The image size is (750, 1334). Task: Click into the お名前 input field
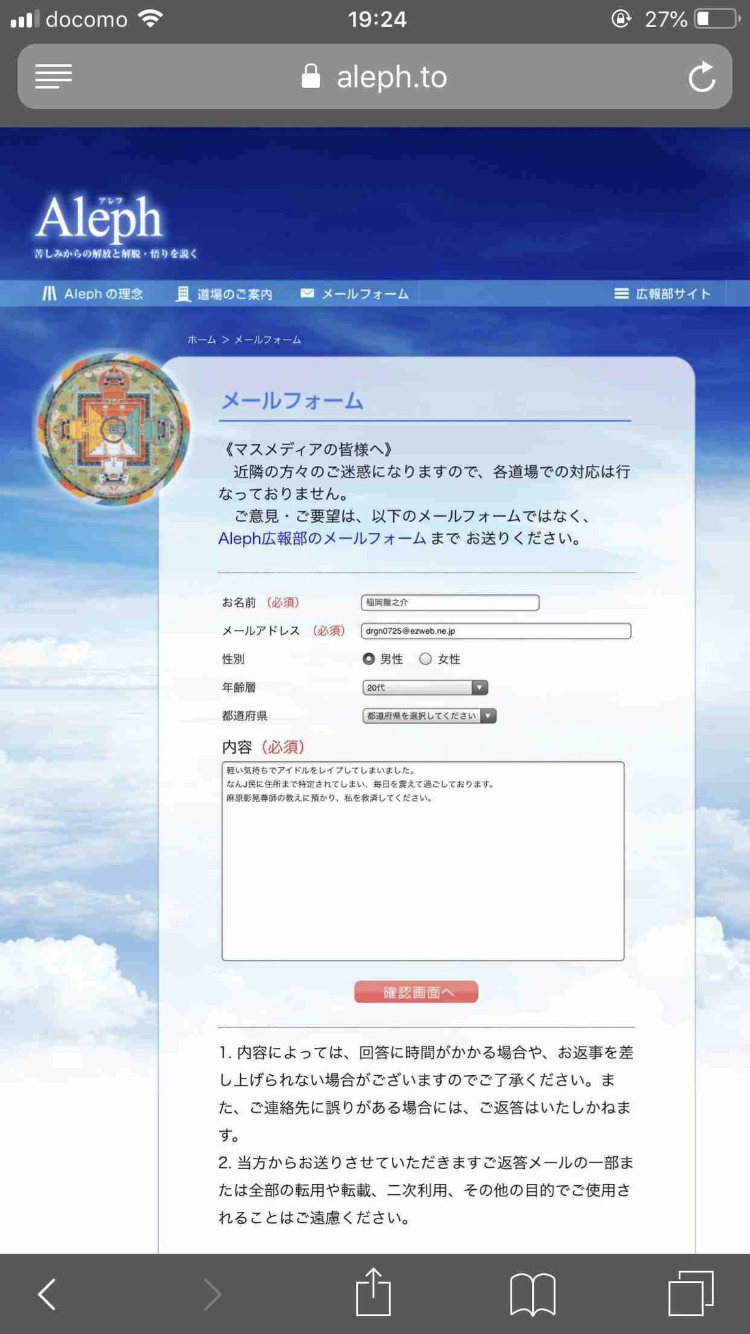coord(450,603)
